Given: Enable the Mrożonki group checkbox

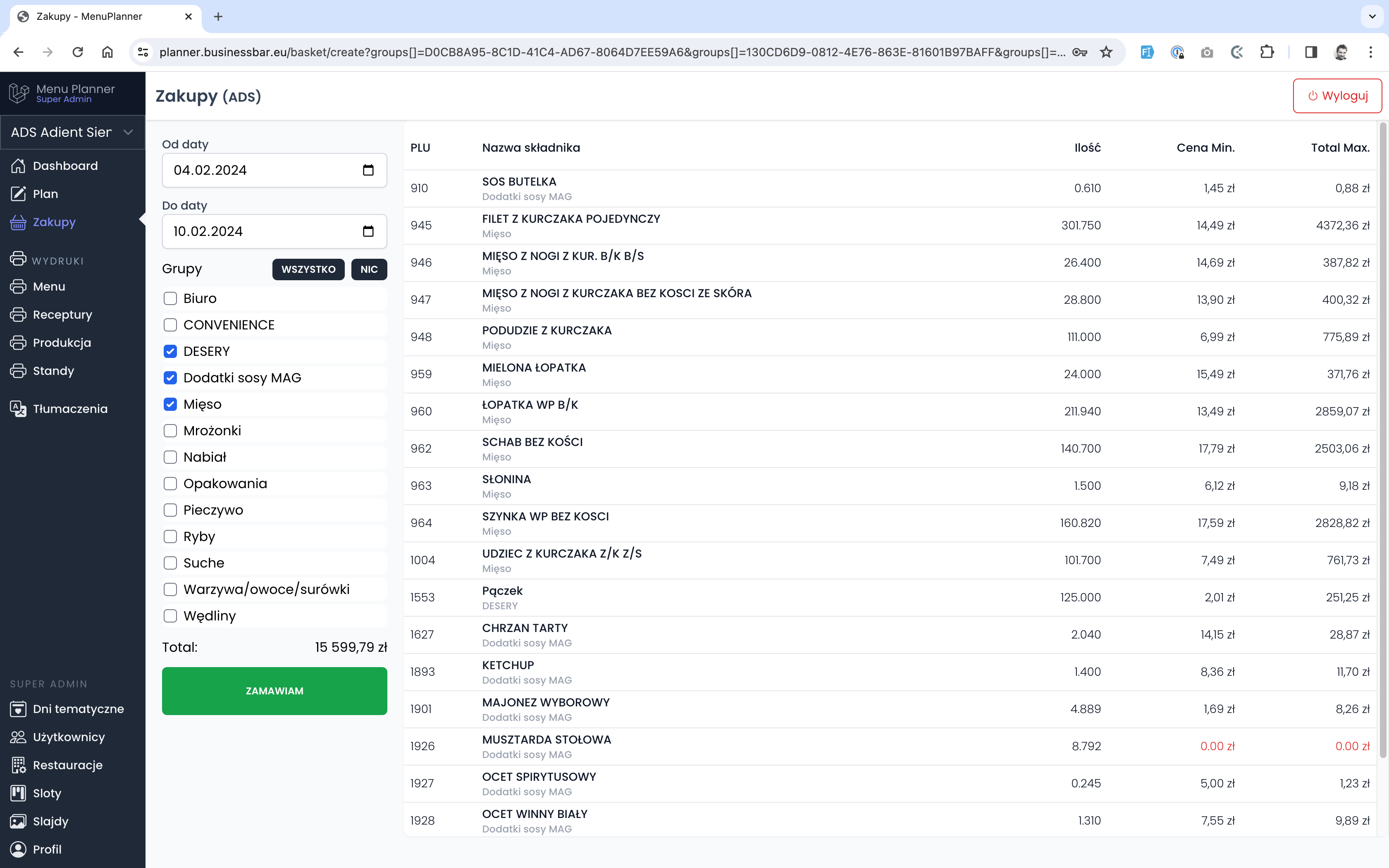Looking at the screenshot, I should (x=170, y=431).
